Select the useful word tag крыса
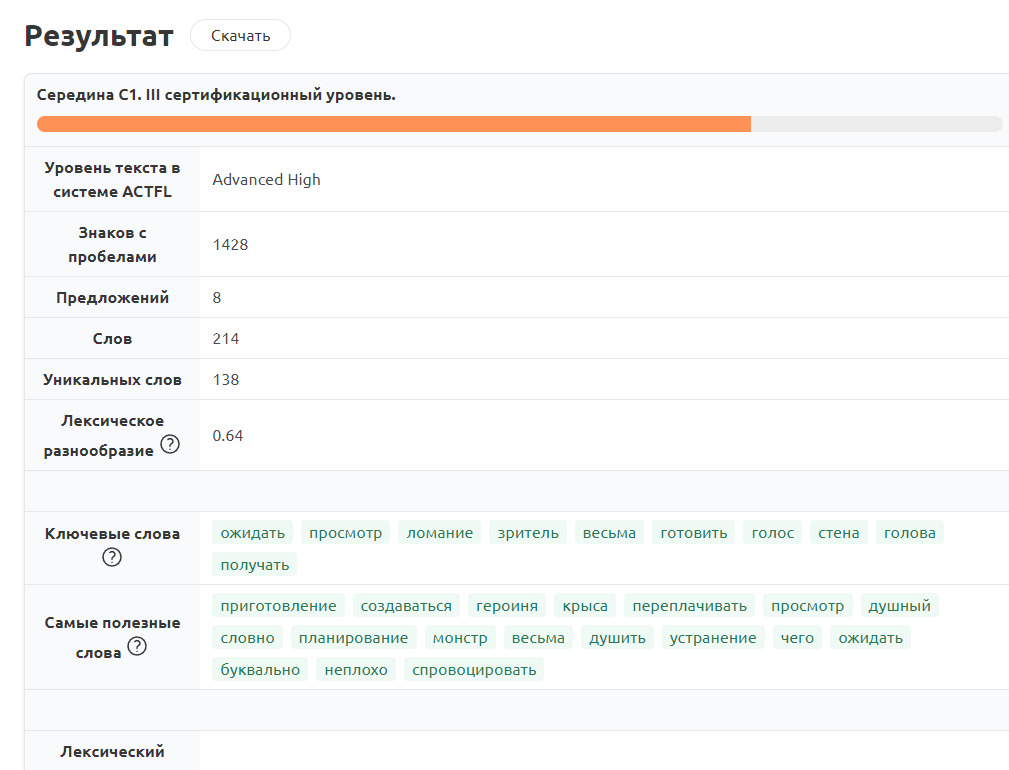This screenshot has width=1009, height=770. coord(585,606)
